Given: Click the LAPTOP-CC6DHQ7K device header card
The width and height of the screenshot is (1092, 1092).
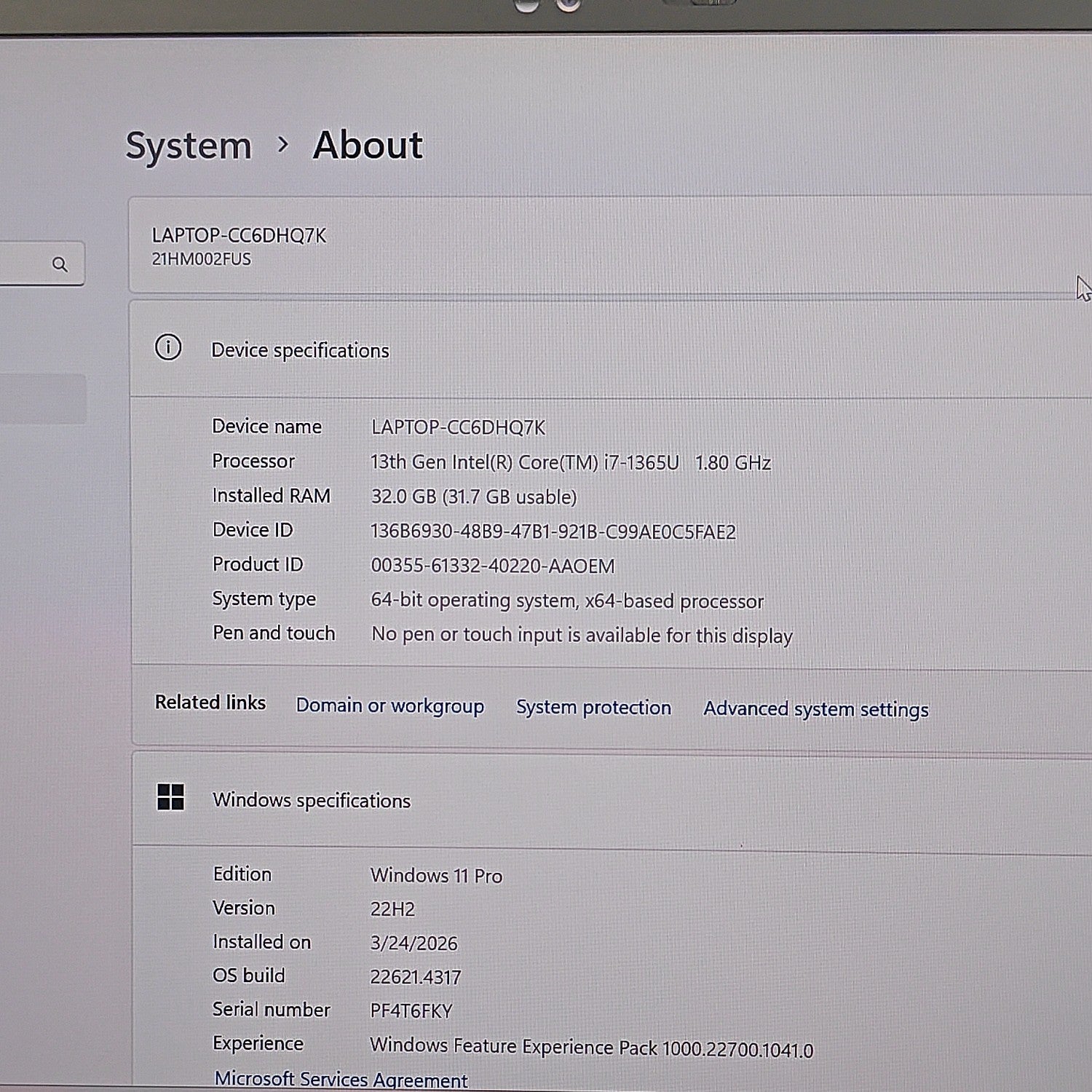Looking at the screenshot, I should pos(610,245).
